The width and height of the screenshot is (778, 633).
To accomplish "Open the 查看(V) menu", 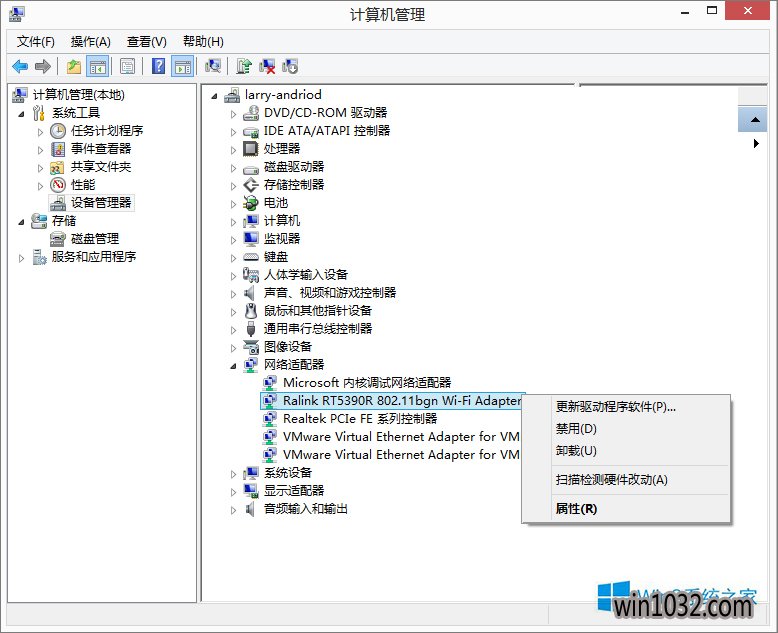I will point(146,41).
